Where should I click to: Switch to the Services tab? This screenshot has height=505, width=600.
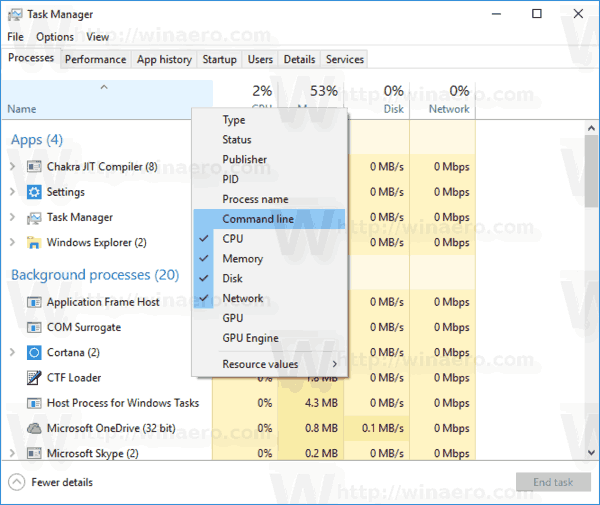[x=345, y=60]
